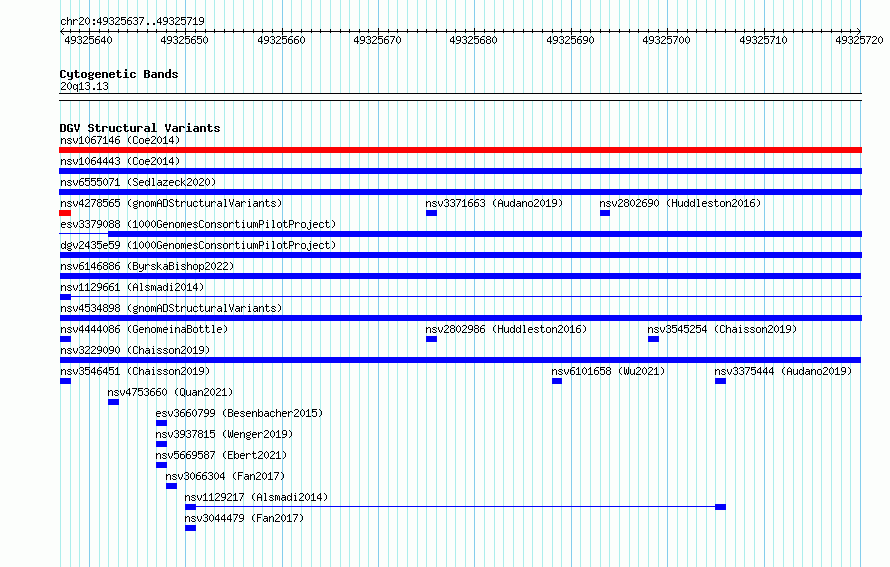Click the blue nsv4534898 variant bar
The image size is (890, 567).
pos(460,318)
